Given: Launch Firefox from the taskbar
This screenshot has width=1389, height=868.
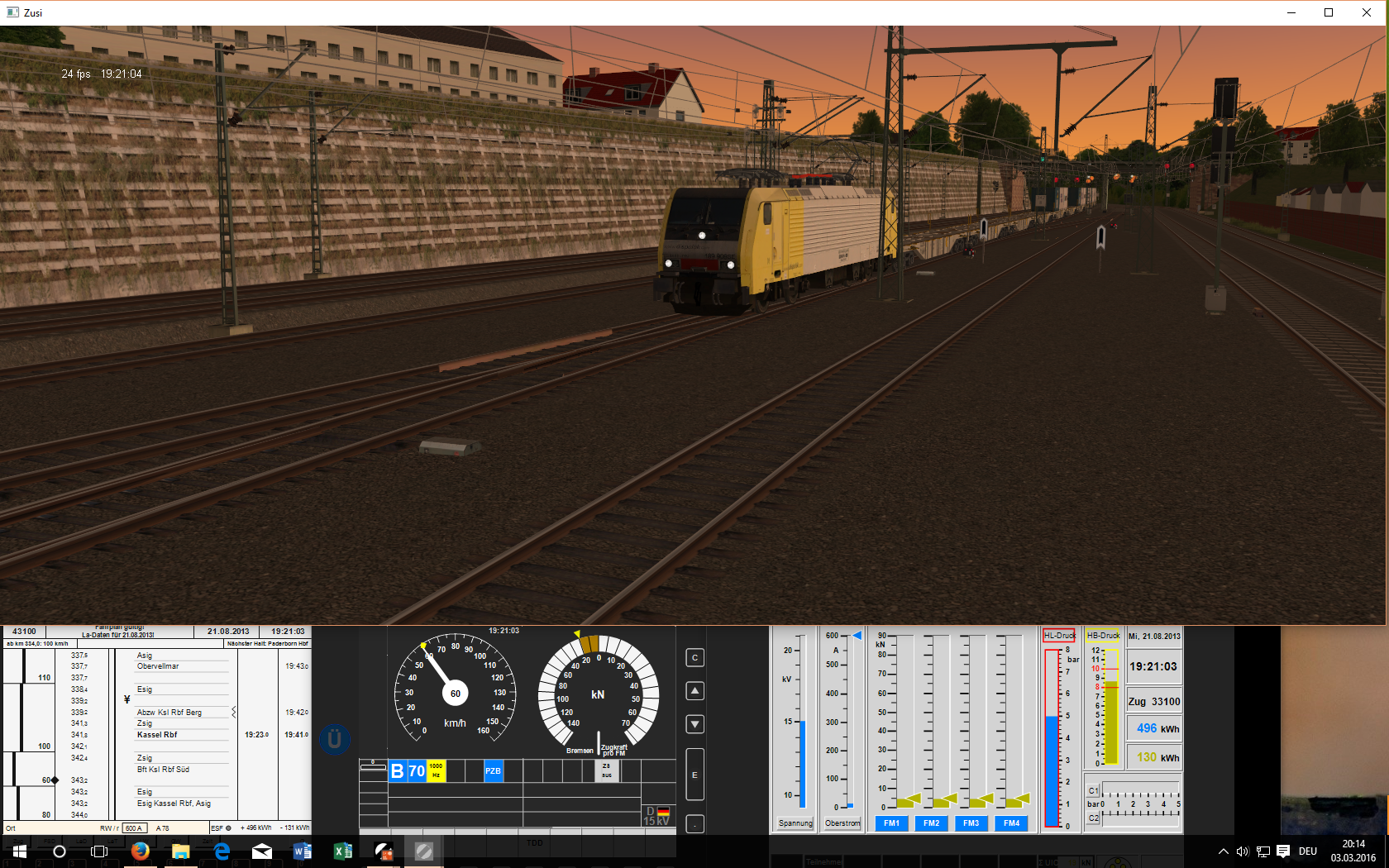Looking at the screenshot, I should (x=140, y=851).
